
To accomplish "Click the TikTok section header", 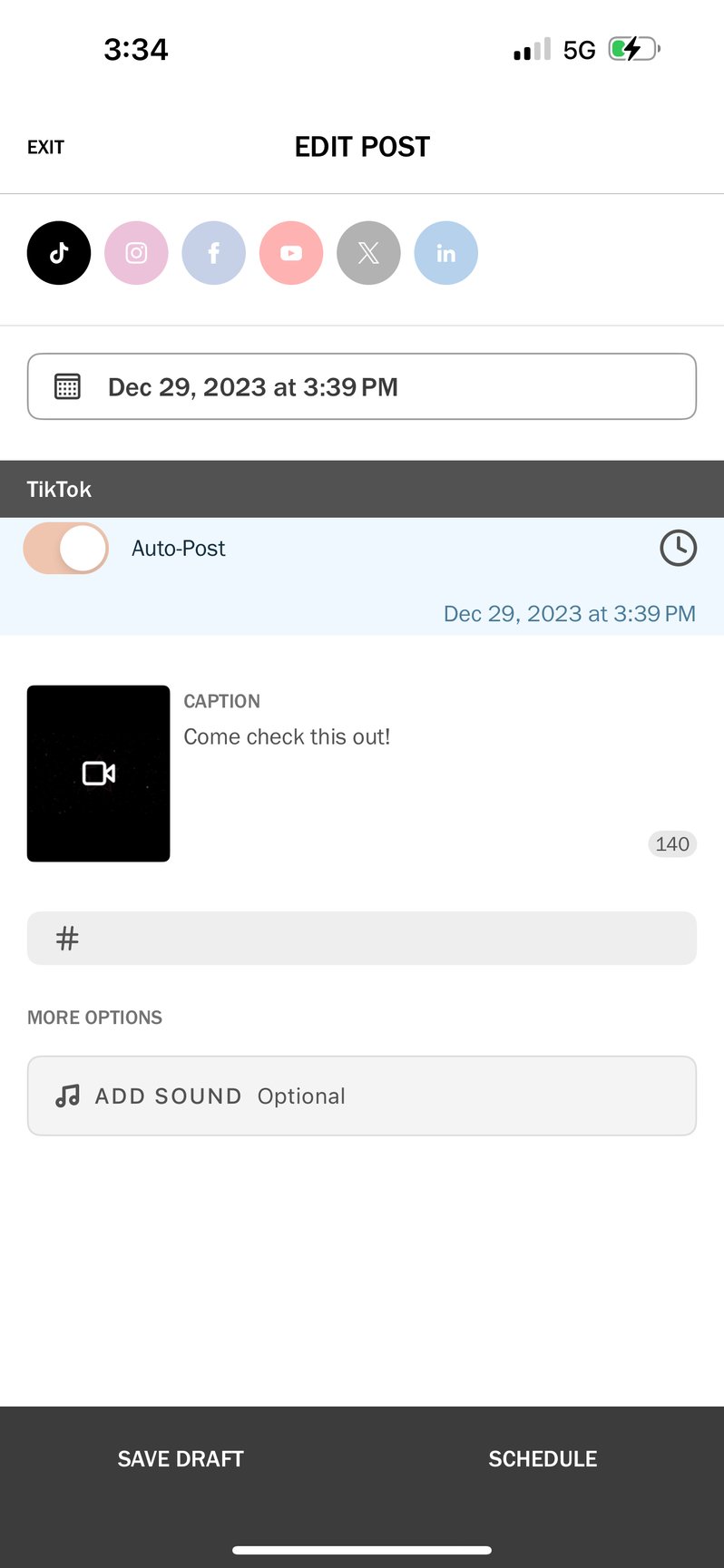I will click(59, 489).
